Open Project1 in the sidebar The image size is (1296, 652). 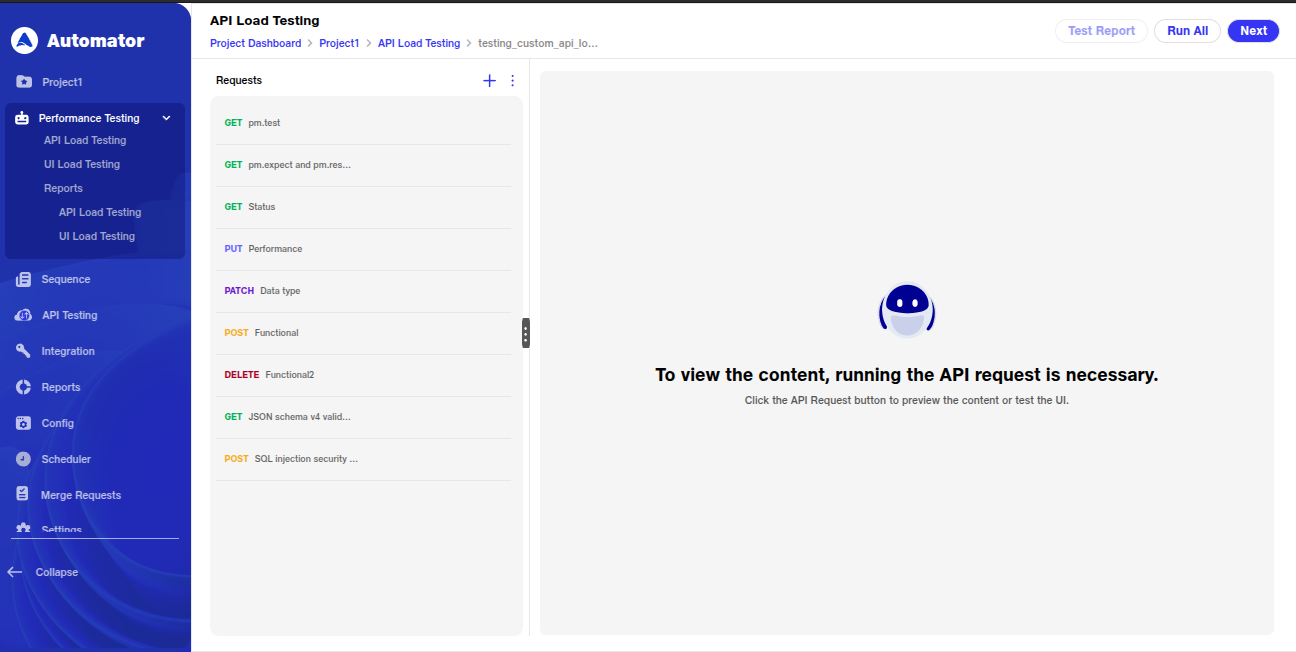tap(62, 82)
